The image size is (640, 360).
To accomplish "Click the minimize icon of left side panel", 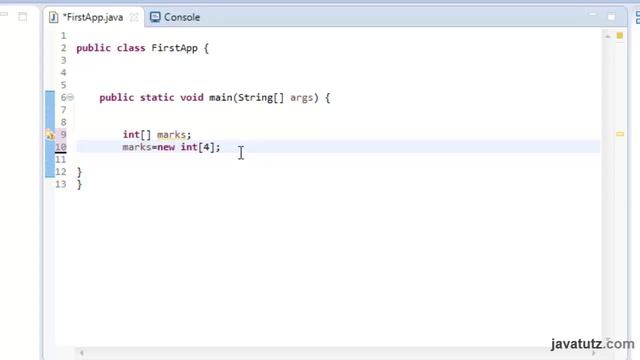I will tap(4, 15).
